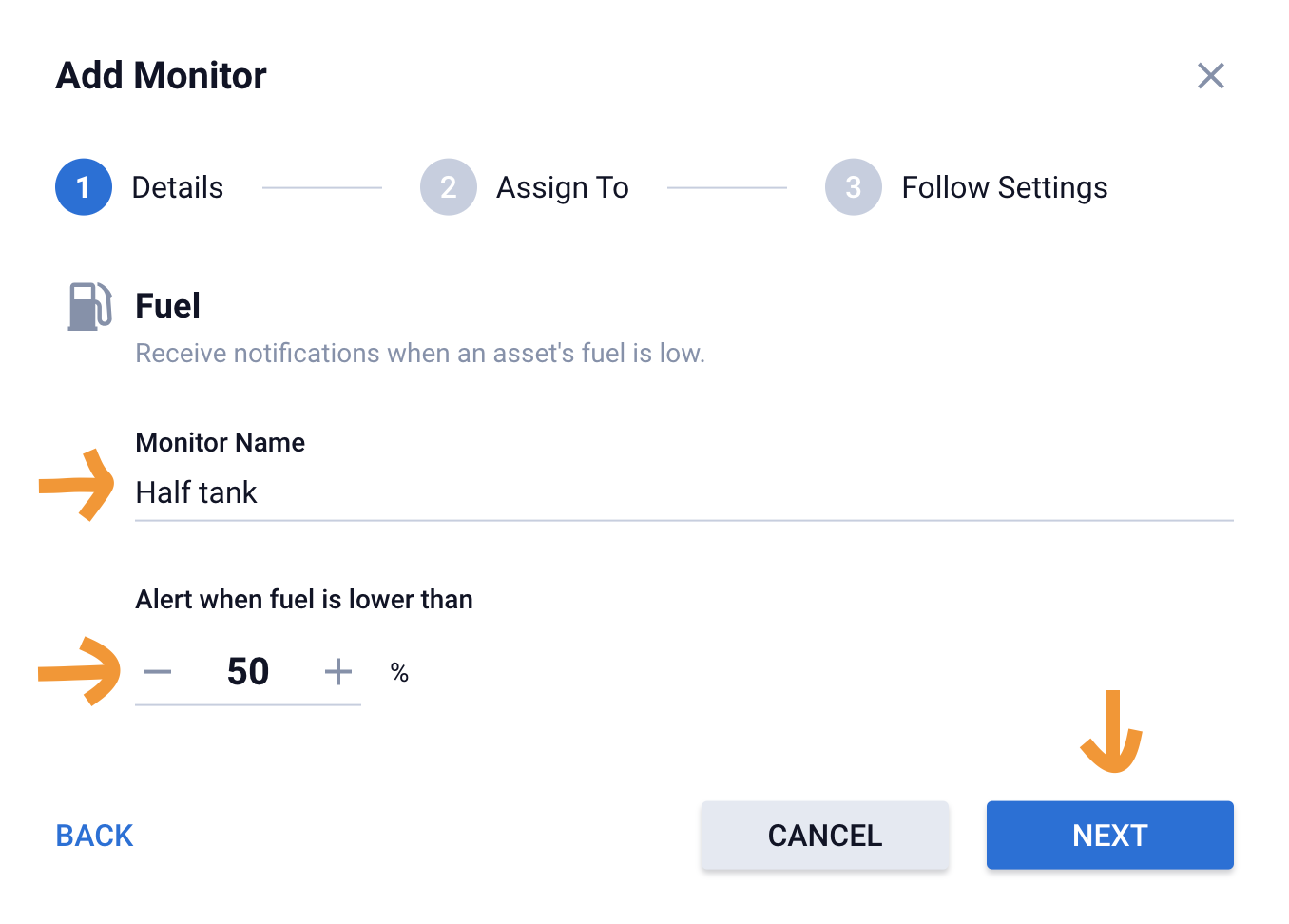Click the step 1 circle icon
The width and height of the screenshot is (1289, 924).
coord(84,187)
